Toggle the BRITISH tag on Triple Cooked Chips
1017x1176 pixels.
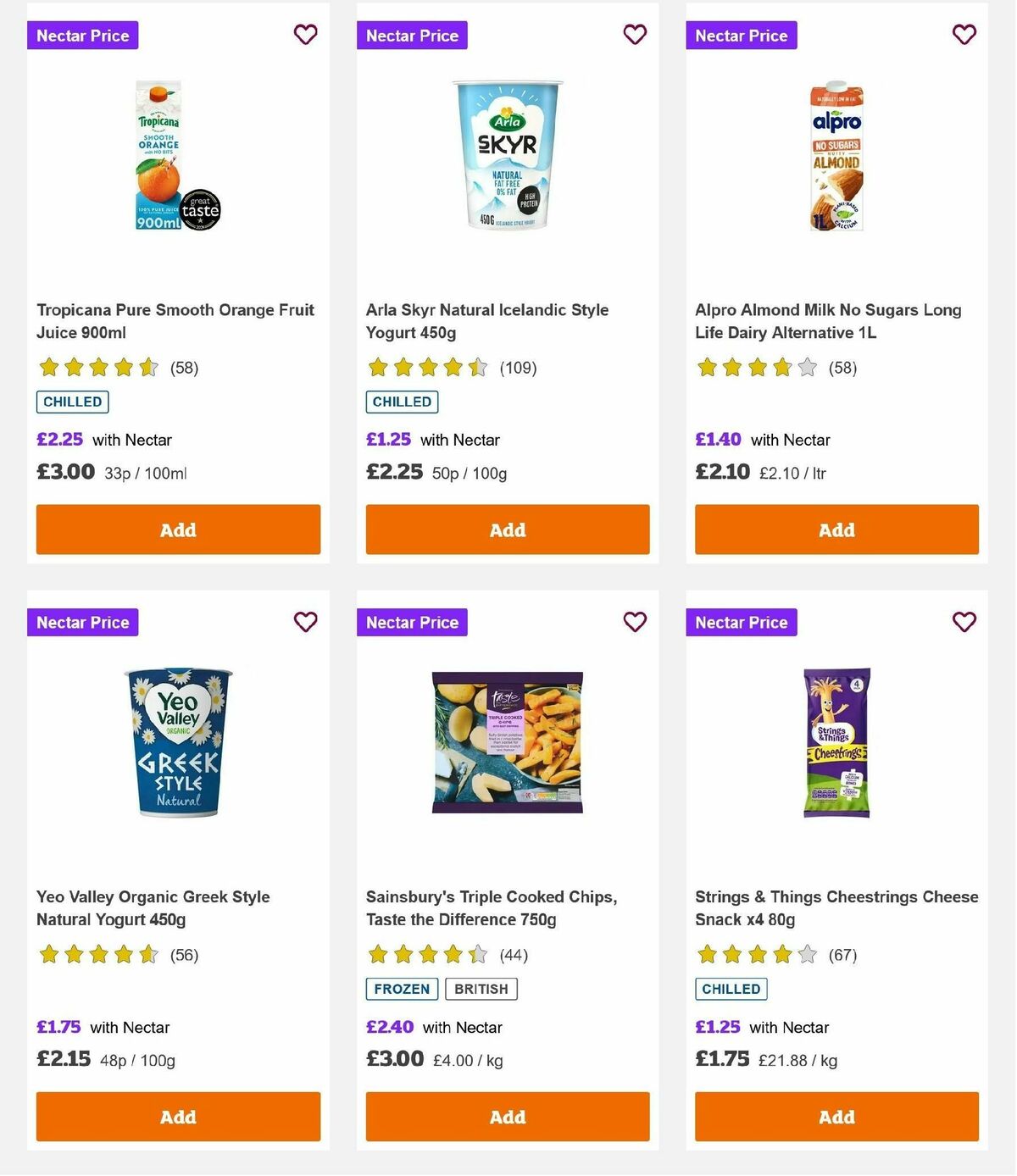pos(481,988)
